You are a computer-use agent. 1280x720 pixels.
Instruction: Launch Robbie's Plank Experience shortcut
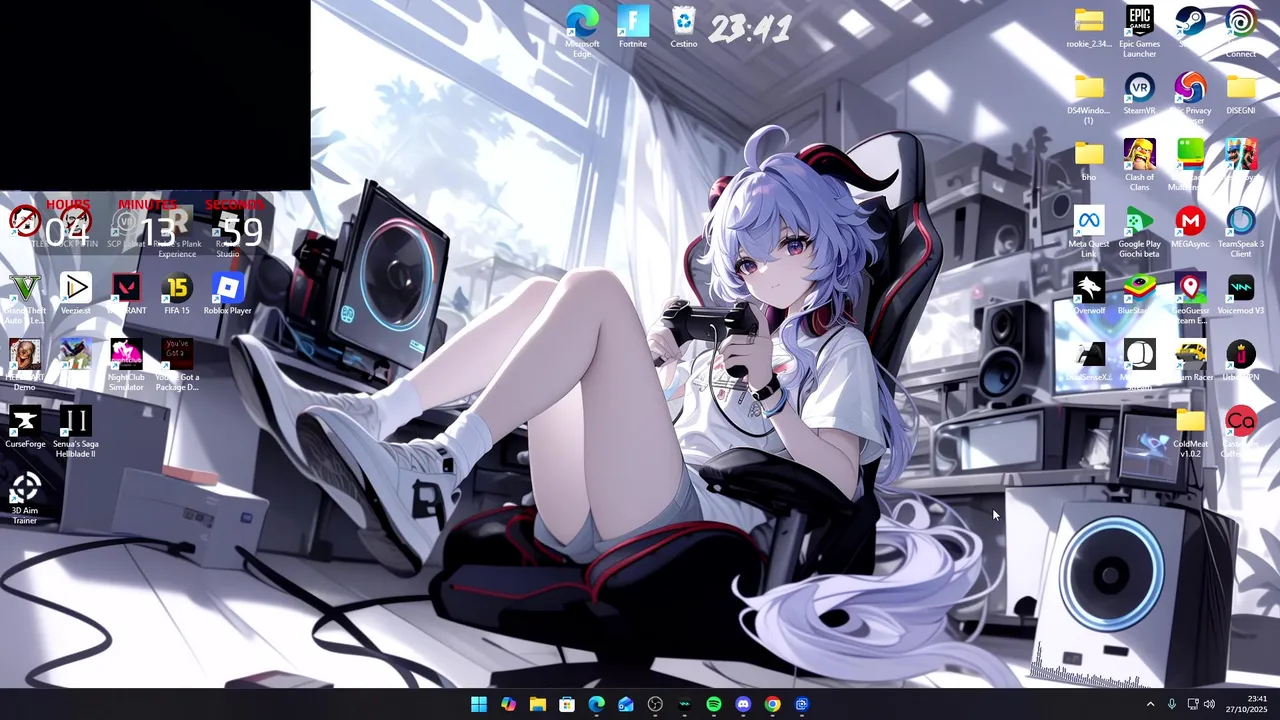pyautogui.click(x=177, y=232)
